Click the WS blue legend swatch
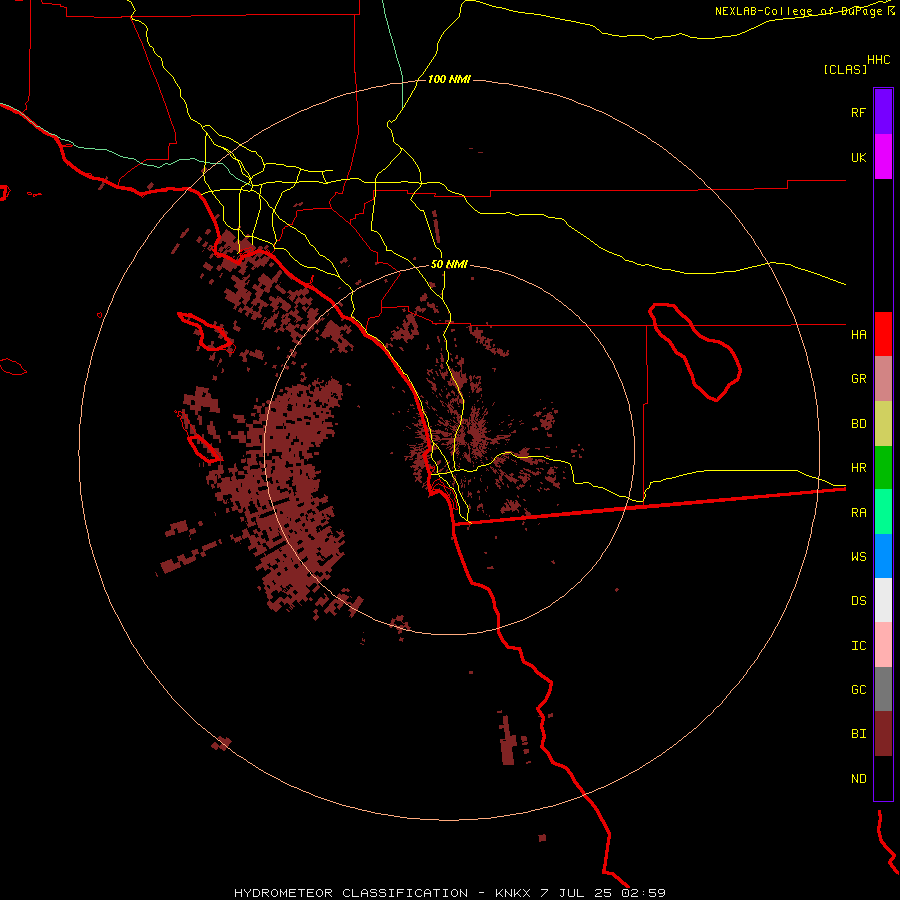Image resolution: width=900 pixels, height=900 pixels. (x=883, y=556)
